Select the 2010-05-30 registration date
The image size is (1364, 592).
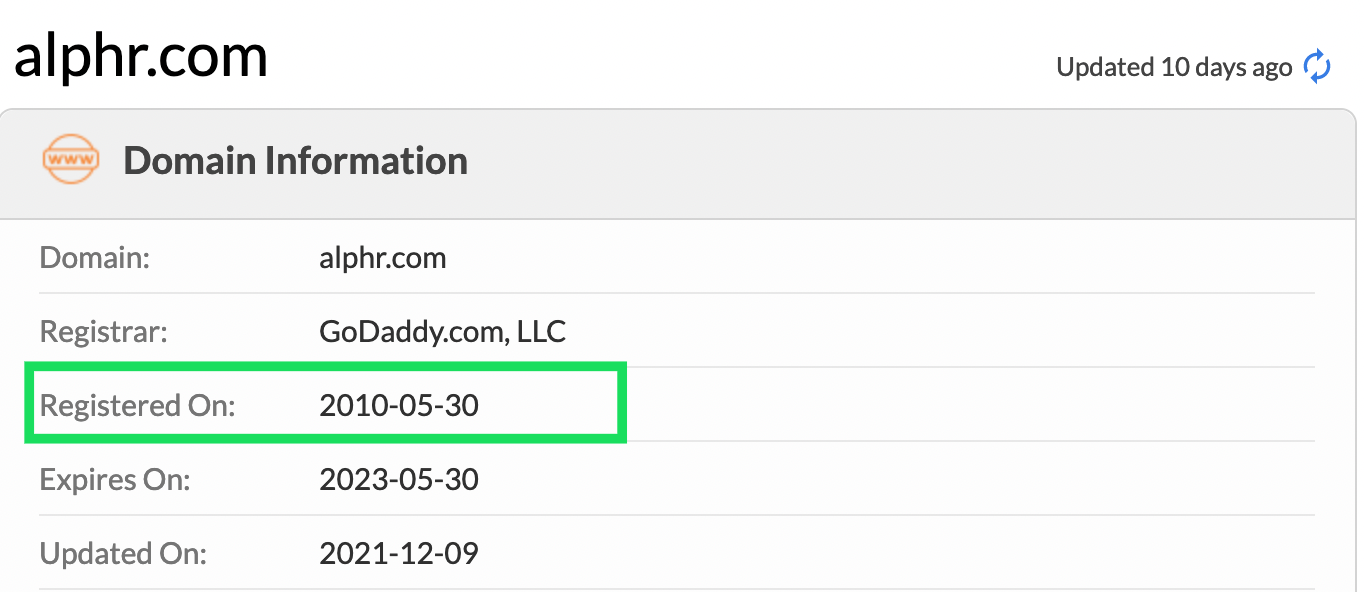coord(399,405)
